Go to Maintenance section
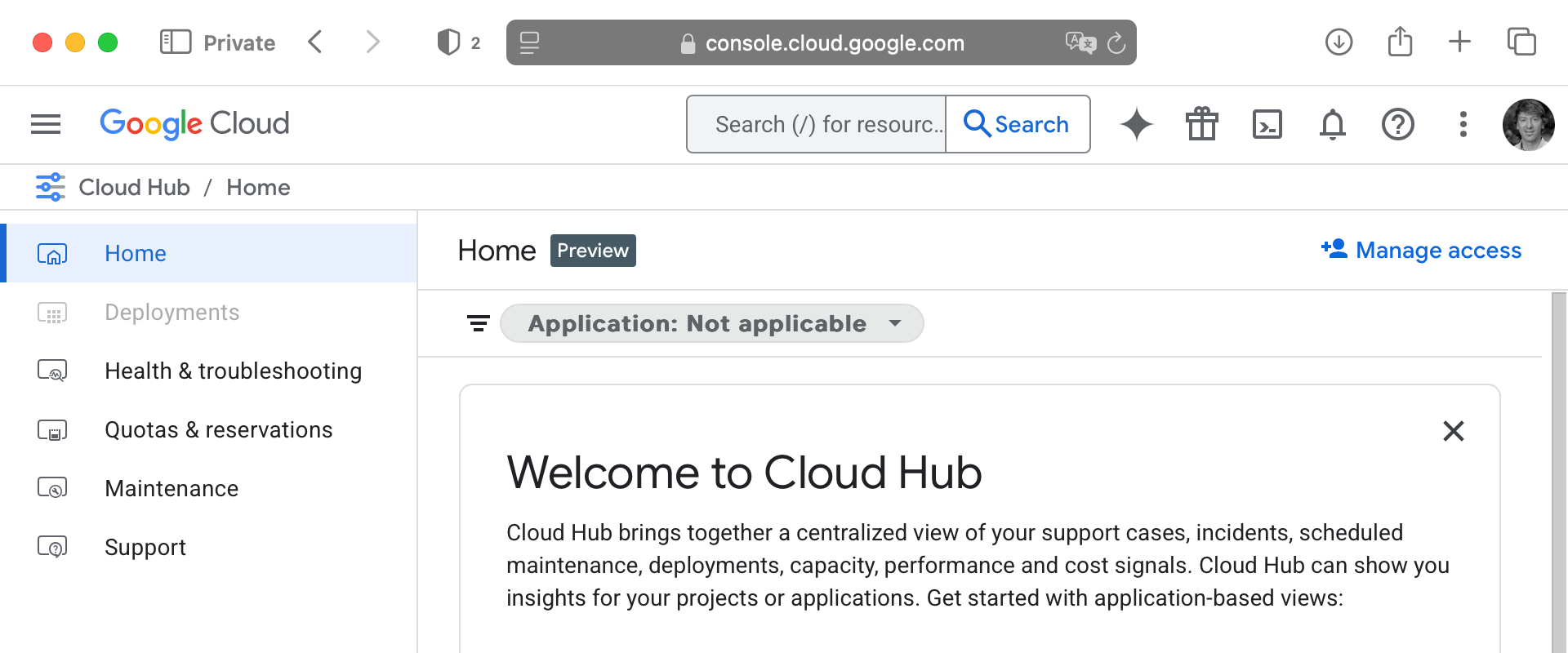Viewport: 1568px width, 653px height. (171, 489)
